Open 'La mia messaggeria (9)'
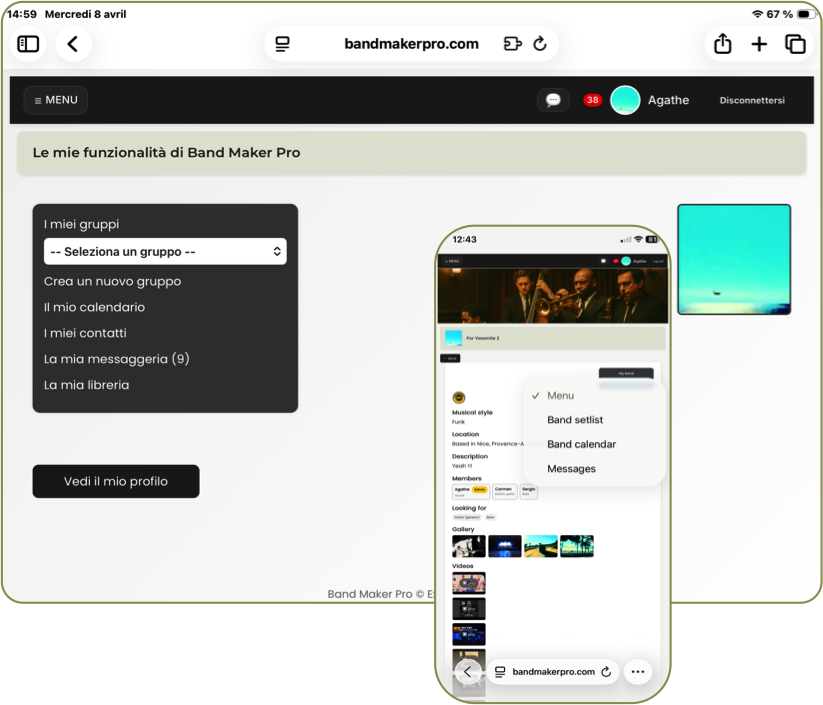This screenshot has height=705, width=823. coord(117,359)
